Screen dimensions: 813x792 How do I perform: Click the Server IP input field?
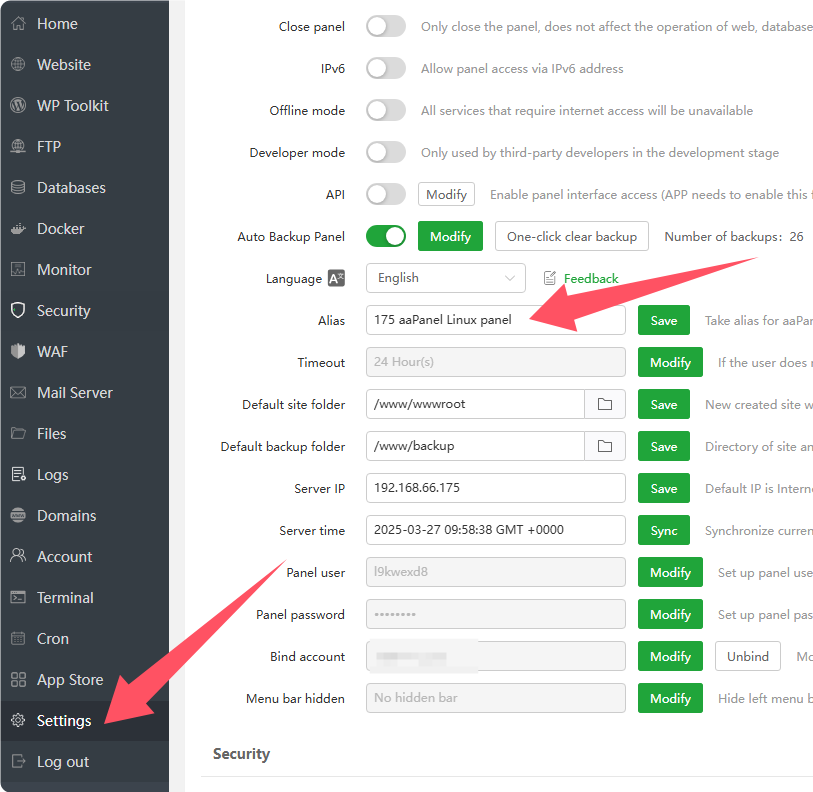(496, 488)
